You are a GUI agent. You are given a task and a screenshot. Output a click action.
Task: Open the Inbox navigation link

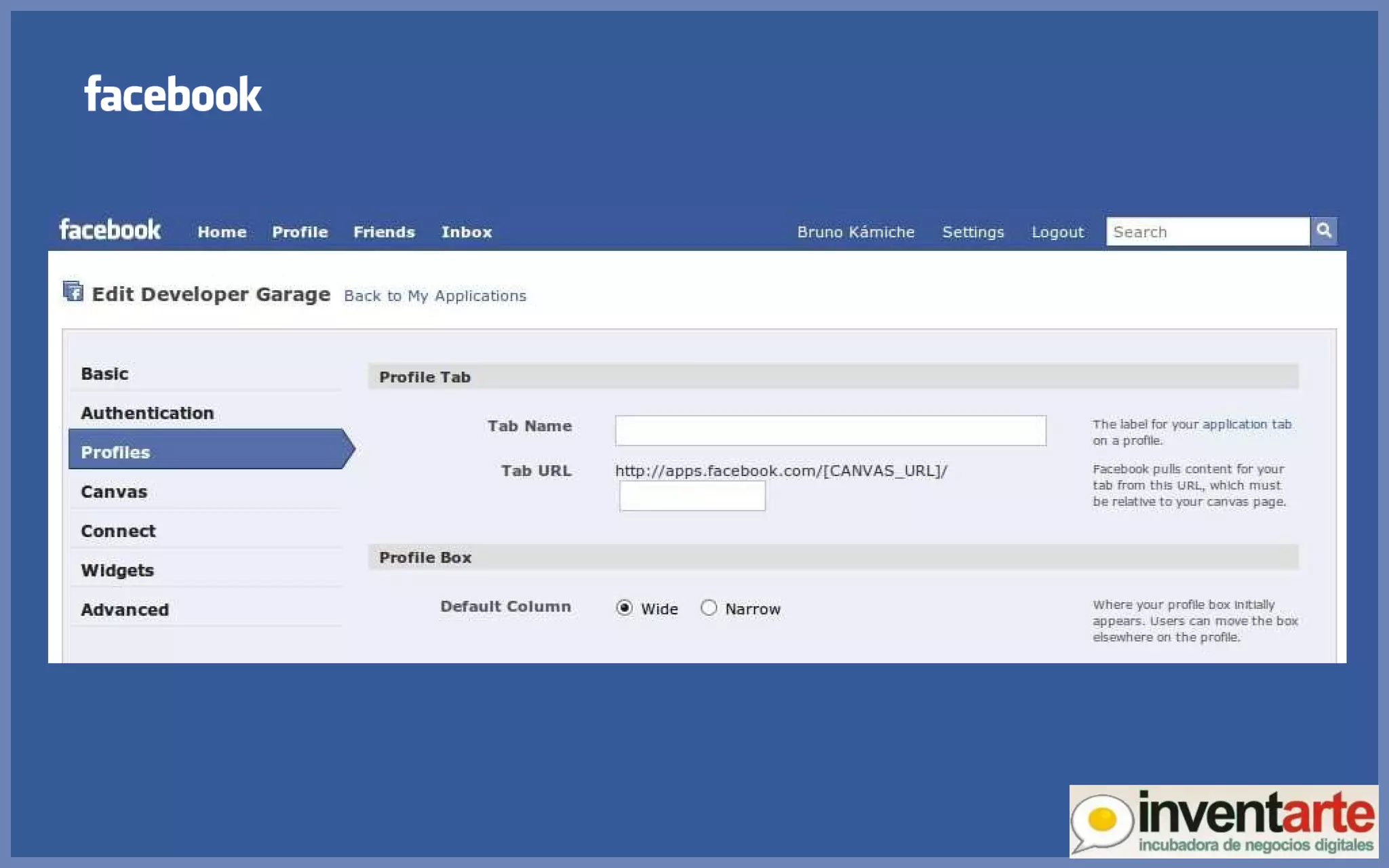click(466, 232)
